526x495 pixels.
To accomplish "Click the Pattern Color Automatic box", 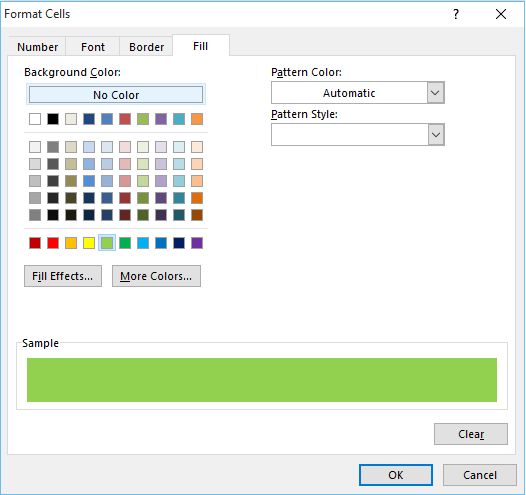I will coord(349,93).
